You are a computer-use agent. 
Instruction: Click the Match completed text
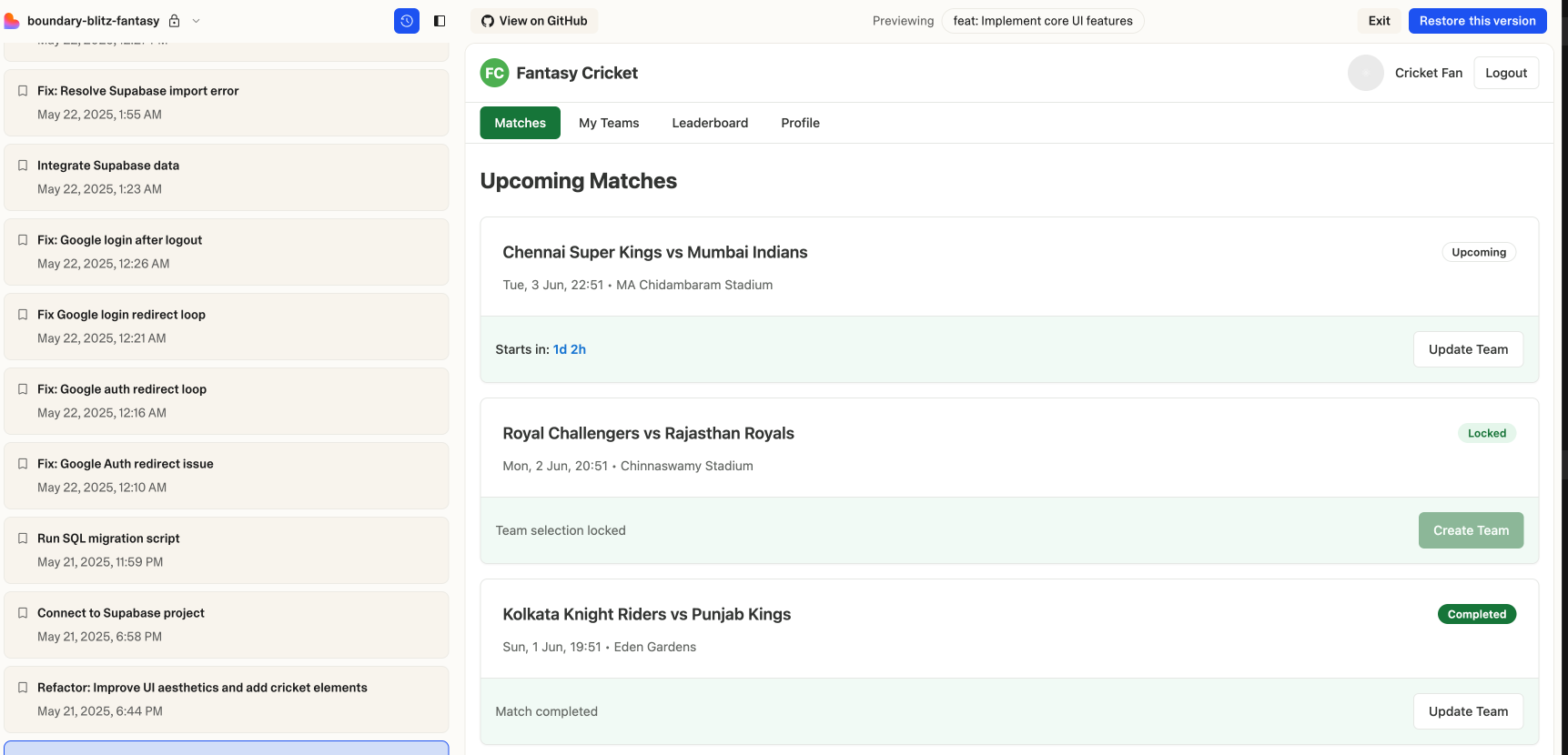(x=546, y=711)
